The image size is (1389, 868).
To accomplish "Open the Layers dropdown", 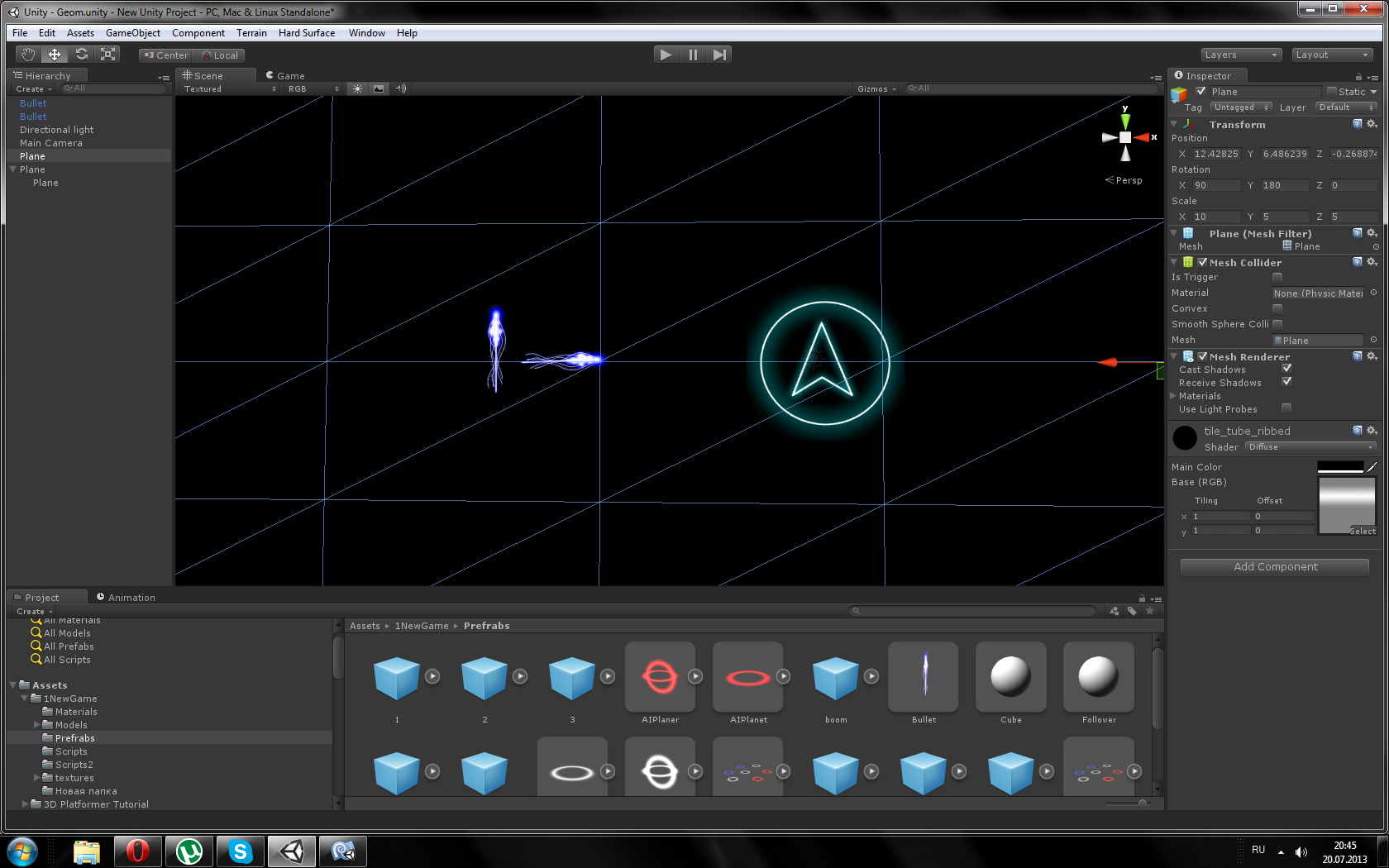I will [1240, 55].
